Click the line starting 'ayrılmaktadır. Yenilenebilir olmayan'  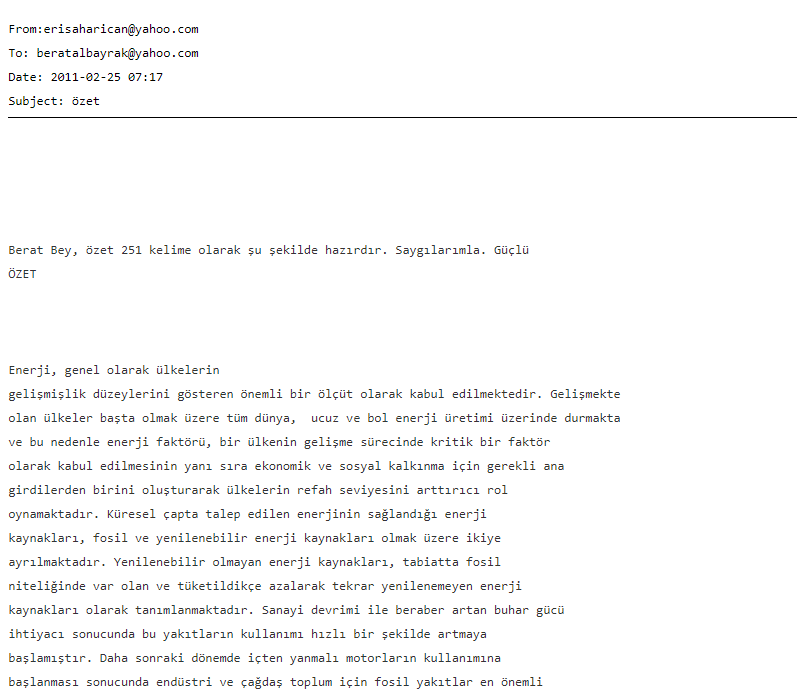click(x=255, y=562)
